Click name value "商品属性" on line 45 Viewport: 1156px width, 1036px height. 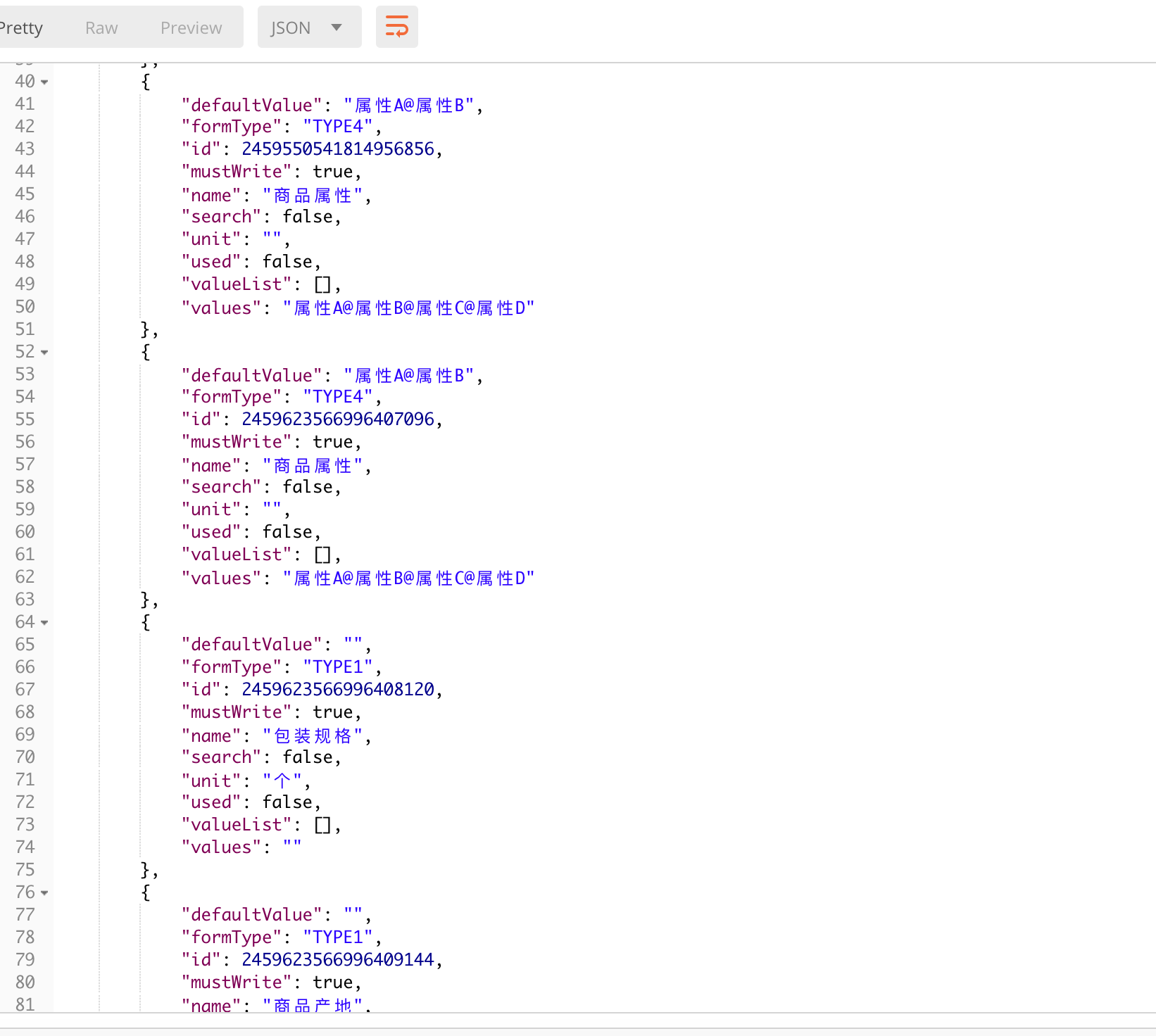[x=313, y=196]
